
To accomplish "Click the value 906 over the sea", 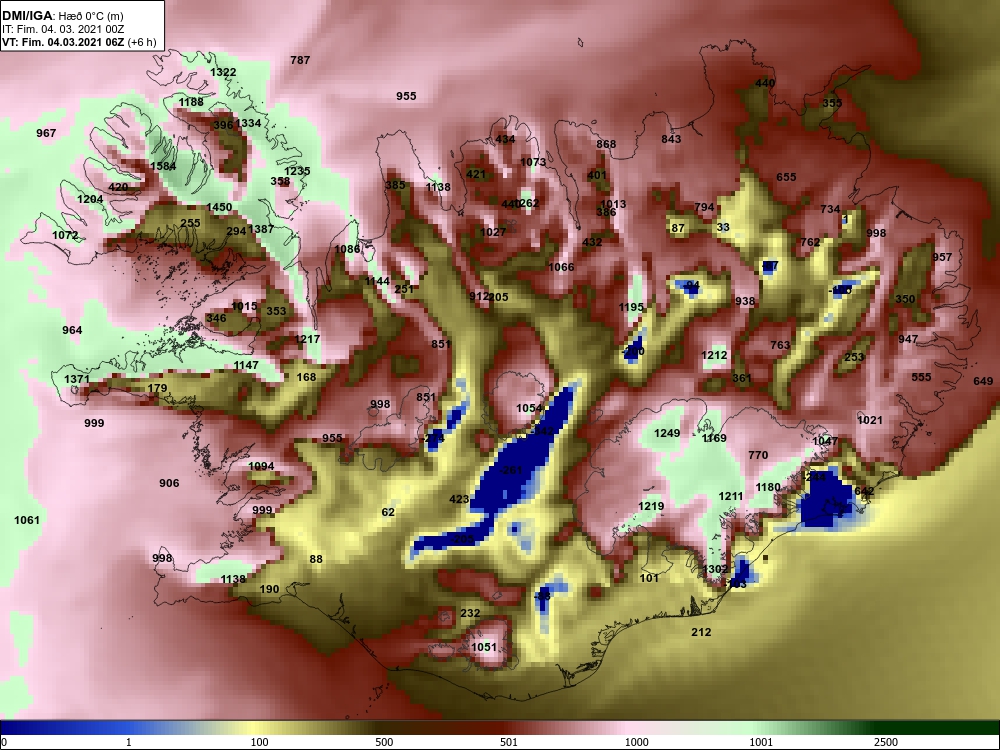I will click(169, 483).
